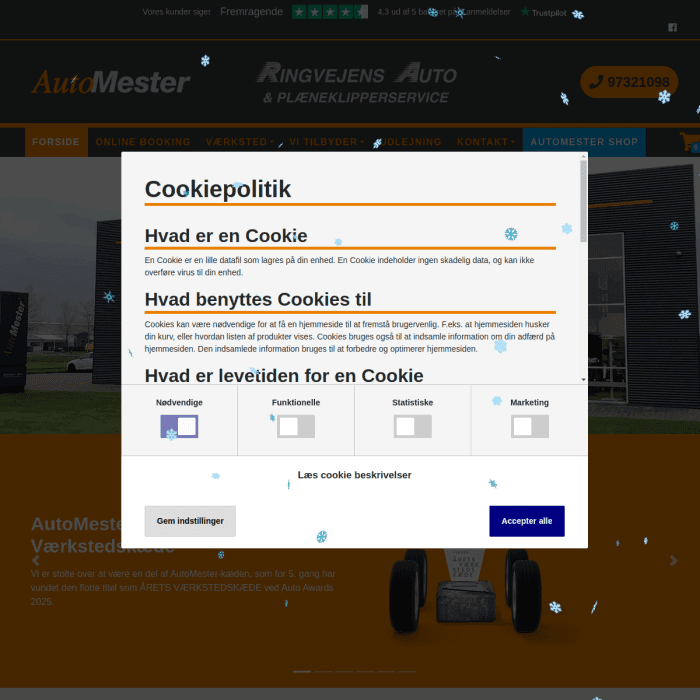
Task: Expand the Værksted dropdown menu
Action: coord(239,142)
